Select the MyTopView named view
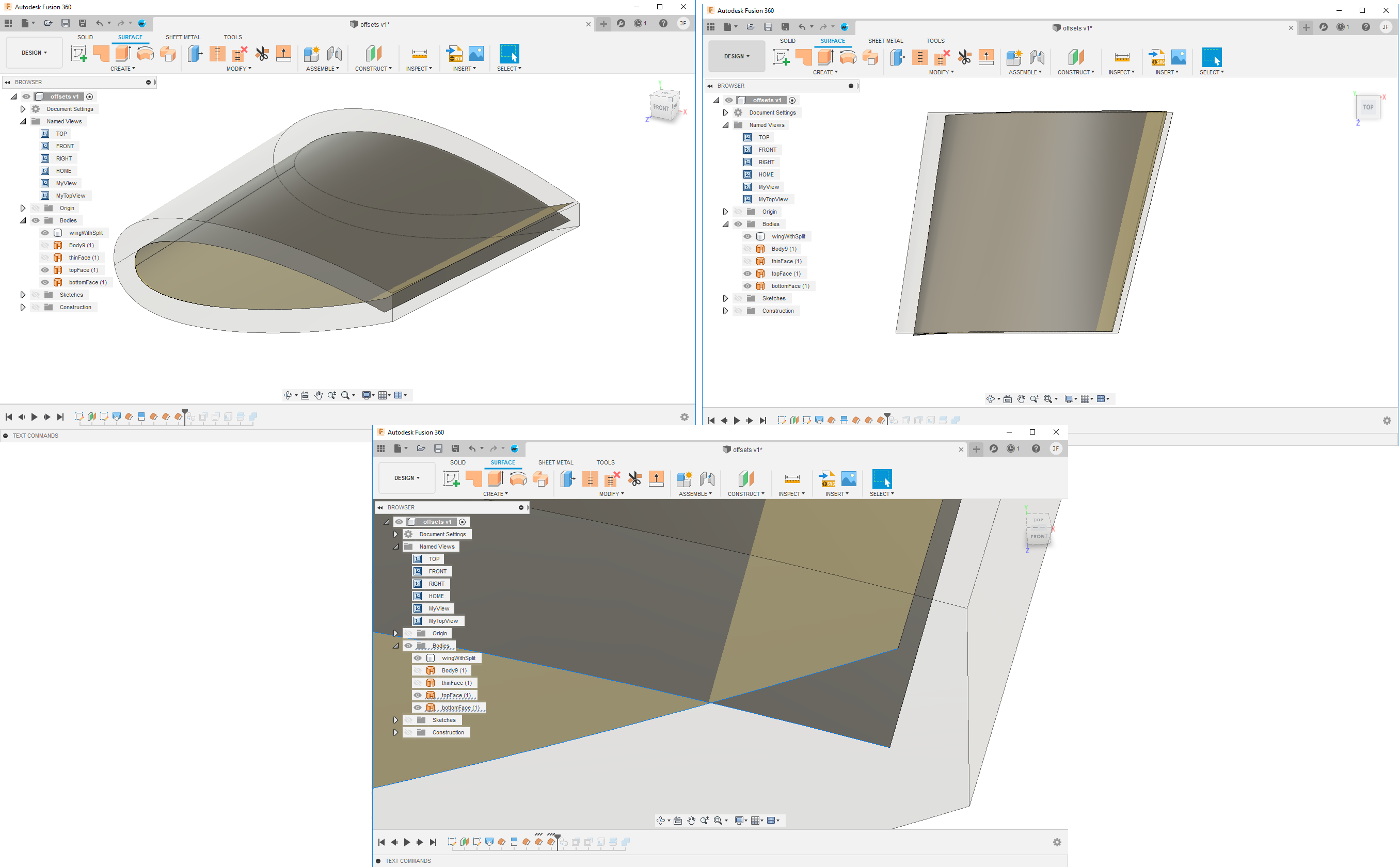 [70, 196]
